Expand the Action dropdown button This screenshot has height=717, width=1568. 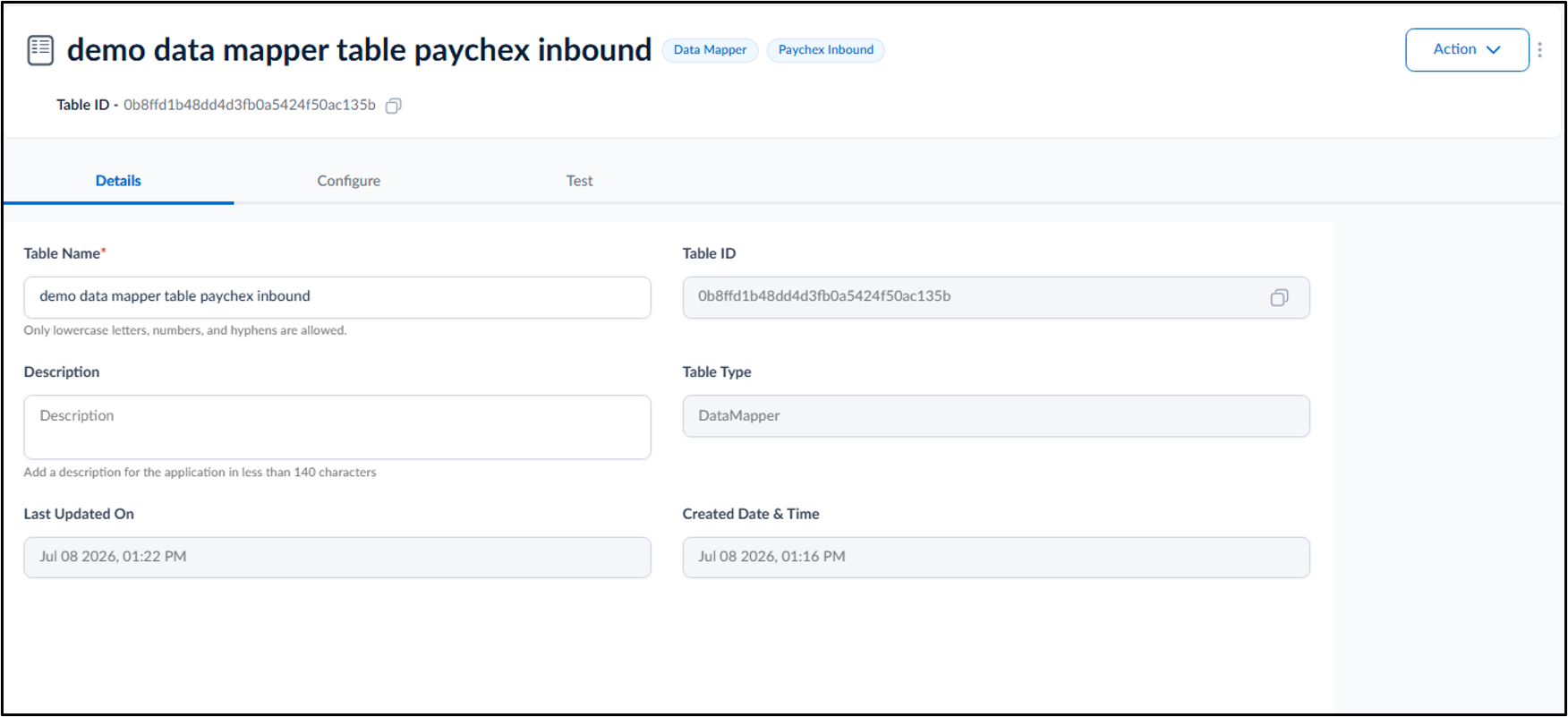pyautogui.click(x=1467, y=50)
